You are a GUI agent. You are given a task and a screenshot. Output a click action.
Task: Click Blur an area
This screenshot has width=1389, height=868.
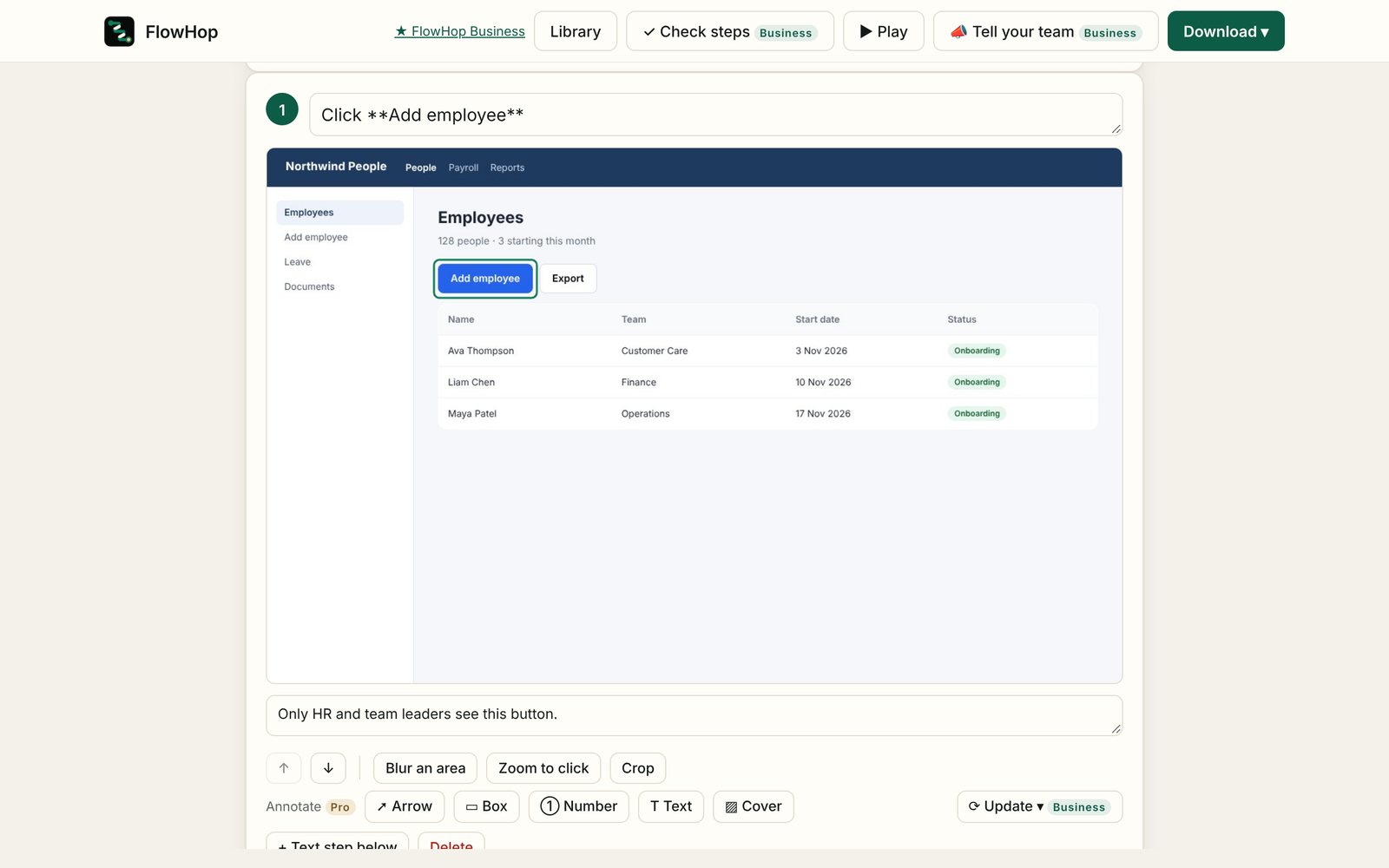[425, 768]
